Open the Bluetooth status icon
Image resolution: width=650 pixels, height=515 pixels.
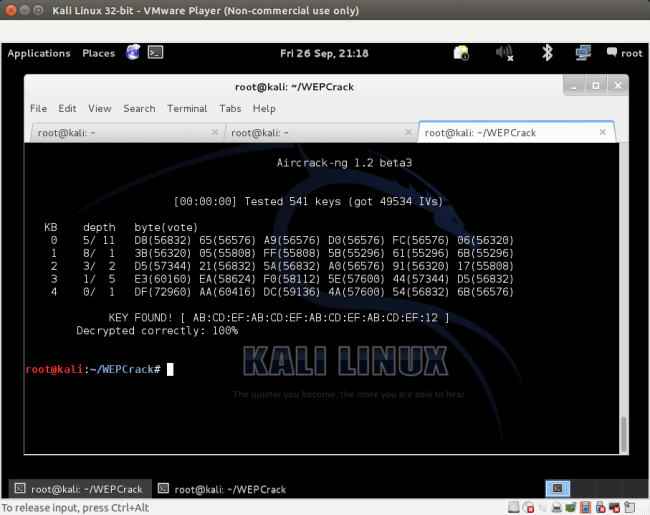point(547,53)
